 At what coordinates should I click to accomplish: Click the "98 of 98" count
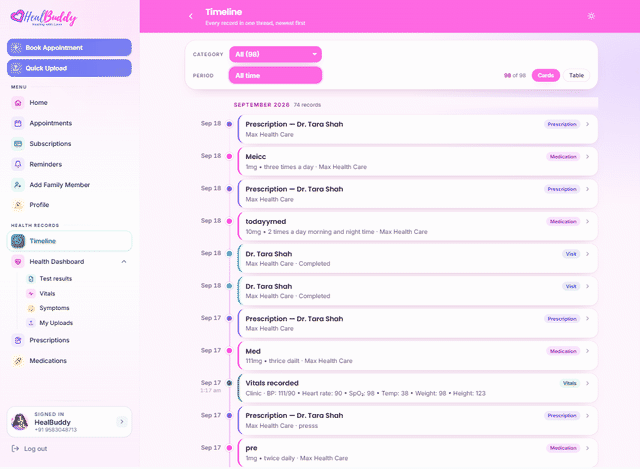point(515,76)
